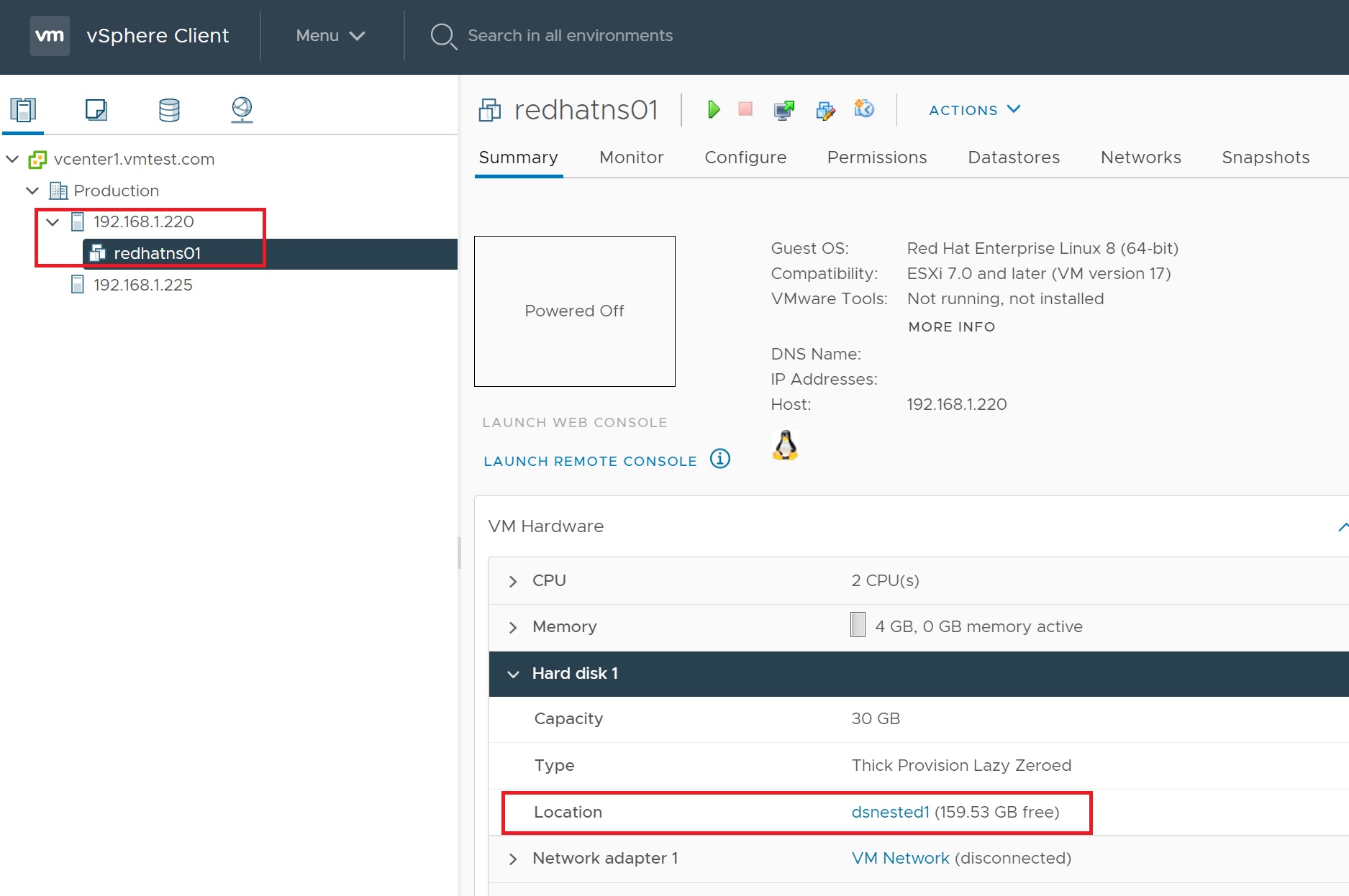The height and width of the screenshot is (896, 1349).
Task: Switch to VMs and Templates inventory view
Action: (96, 110)
